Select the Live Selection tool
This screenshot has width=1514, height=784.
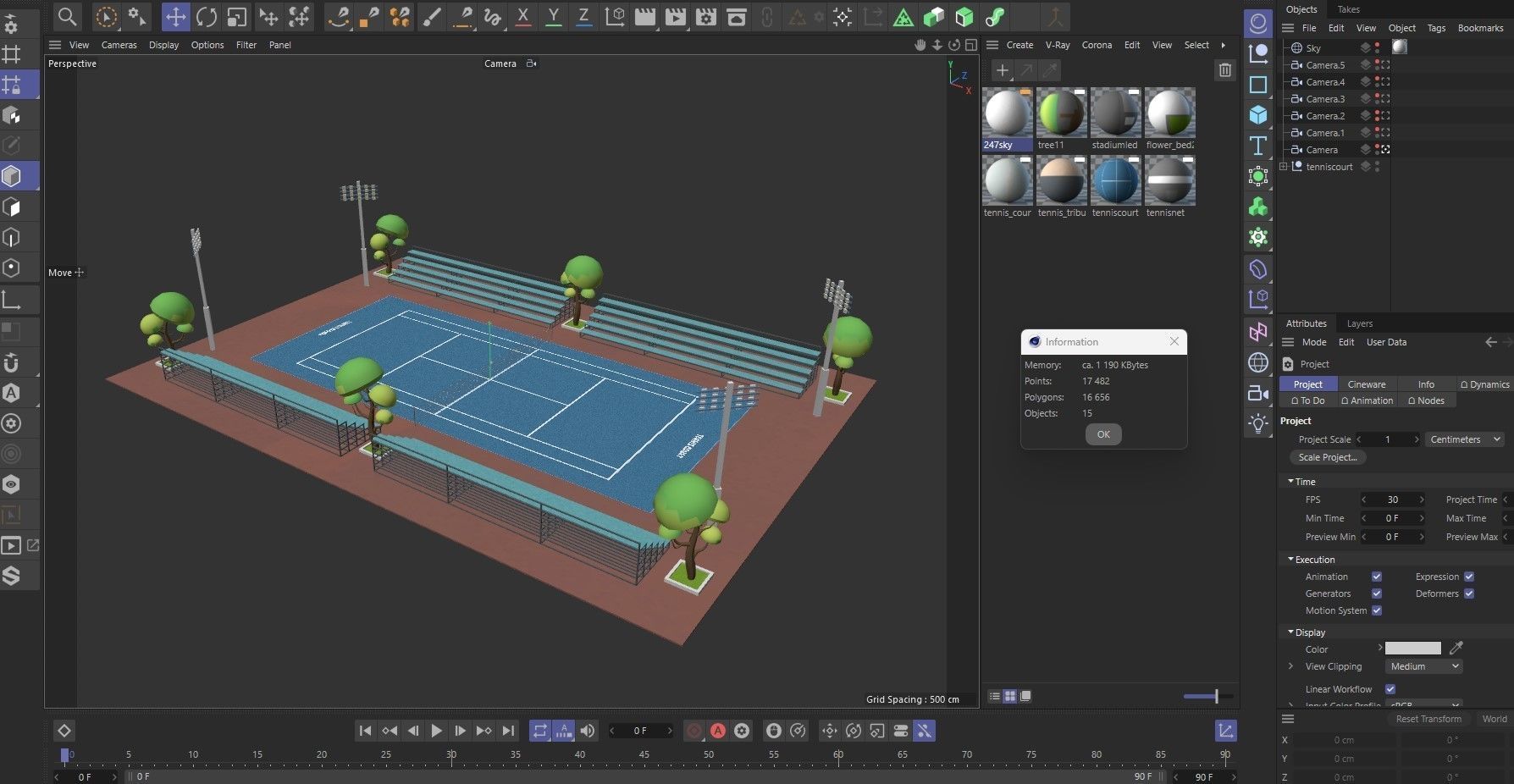(106, 16)
